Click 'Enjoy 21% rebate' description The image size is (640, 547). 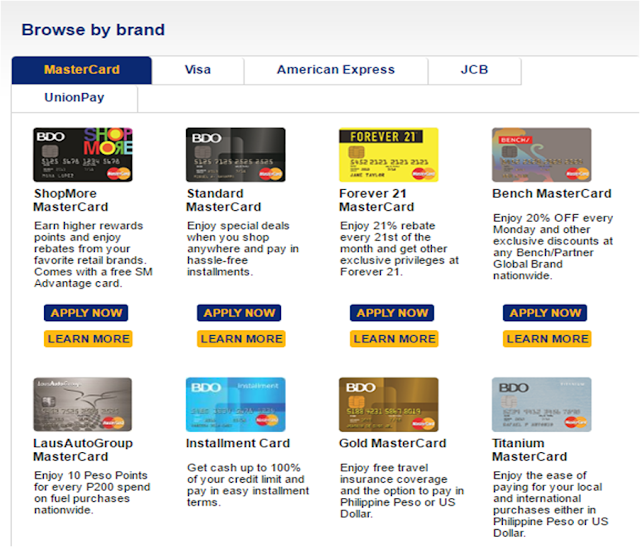[400, 249]
